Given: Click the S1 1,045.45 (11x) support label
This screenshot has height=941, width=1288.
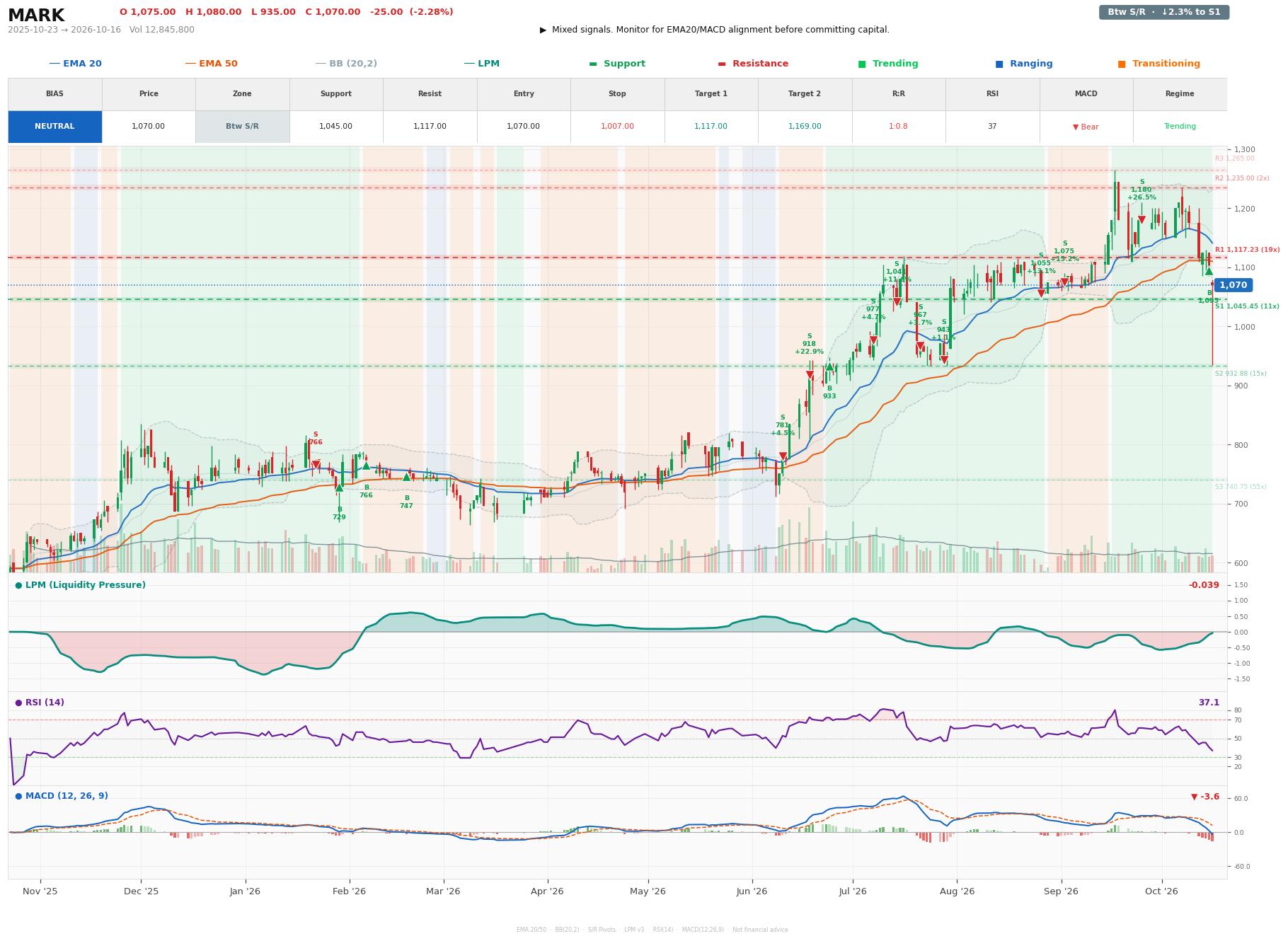Looking at the screenshot, I should coord(1247,306).
